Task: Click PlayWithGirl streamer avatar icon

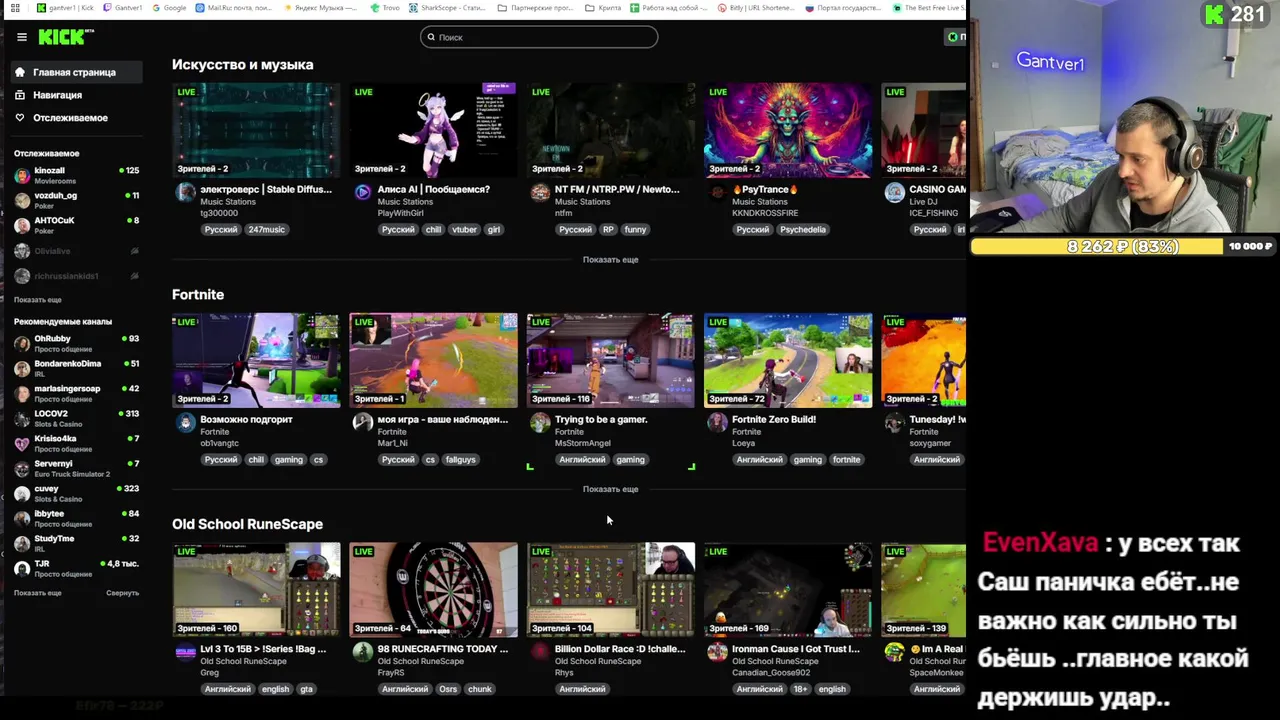Action: coord(362,193)
